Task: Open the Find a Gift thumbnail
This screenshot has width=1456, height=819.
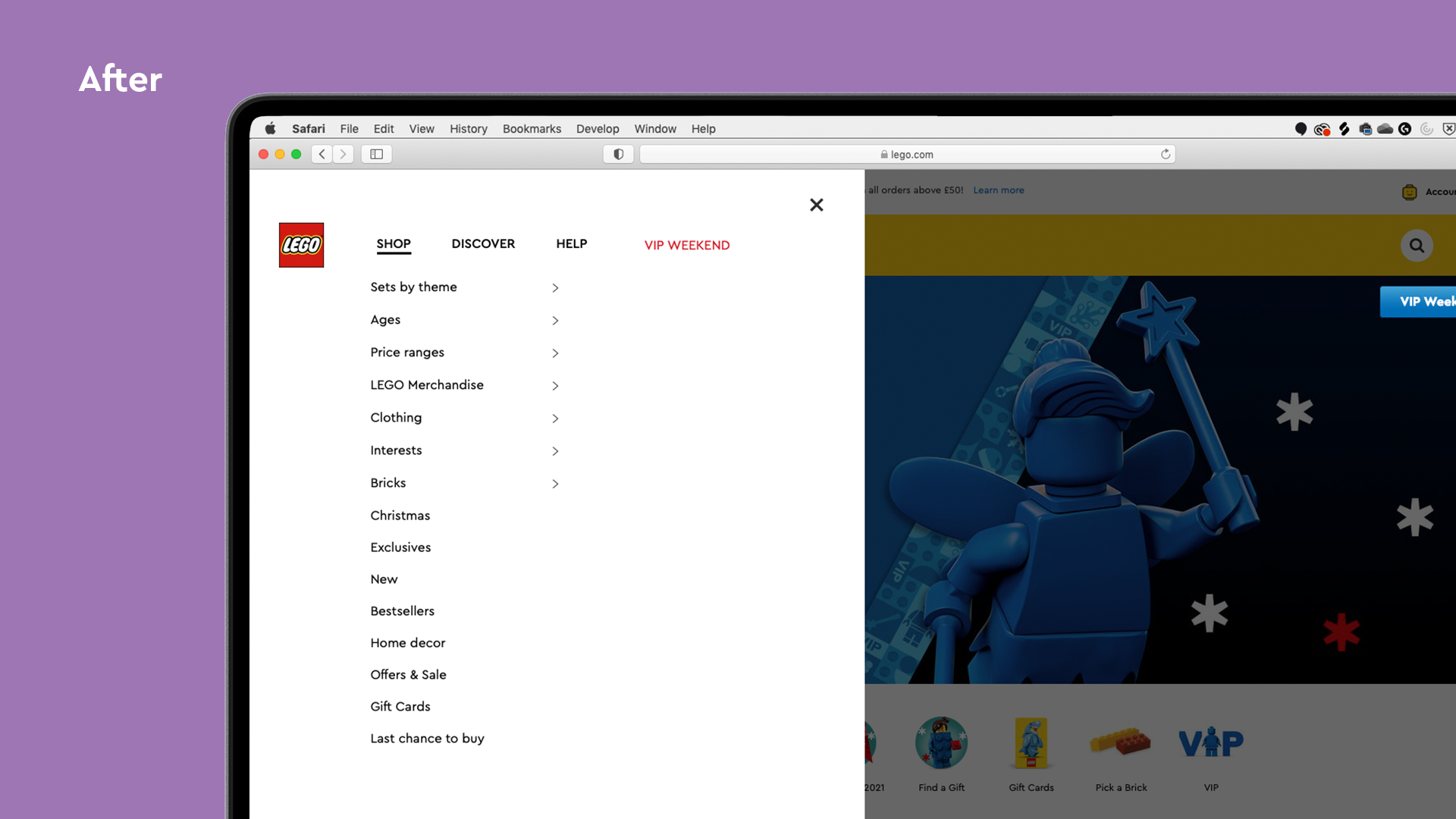Action: click(941, 743)
